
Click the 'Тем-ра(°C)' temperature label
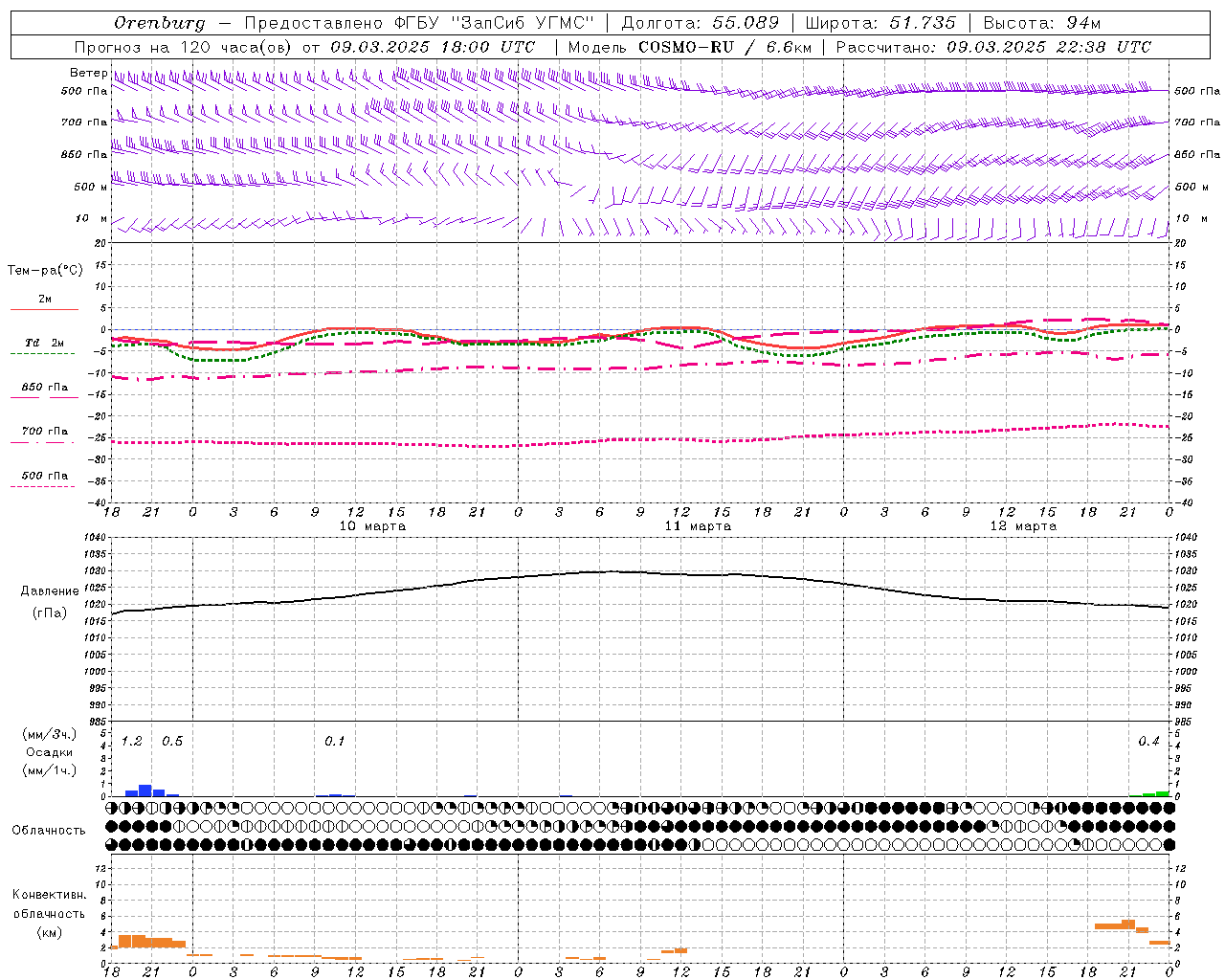(x=45, y=271)
